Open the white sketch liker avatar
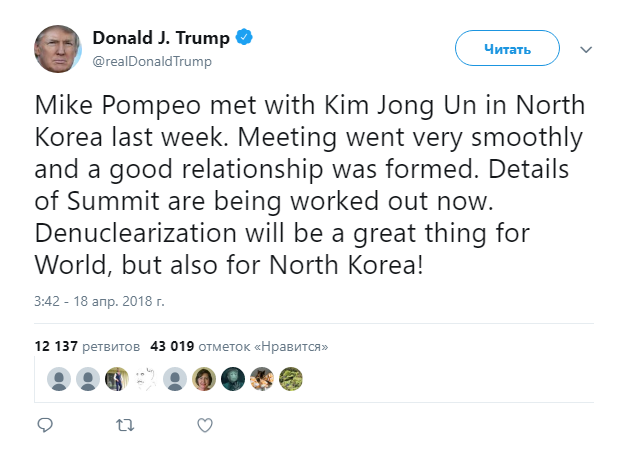The image size is (626, 463). (146, 379)
